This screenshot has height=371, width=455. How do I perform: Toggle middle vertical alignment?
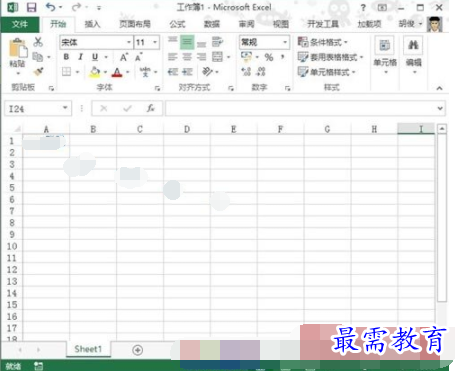[187, 42]
